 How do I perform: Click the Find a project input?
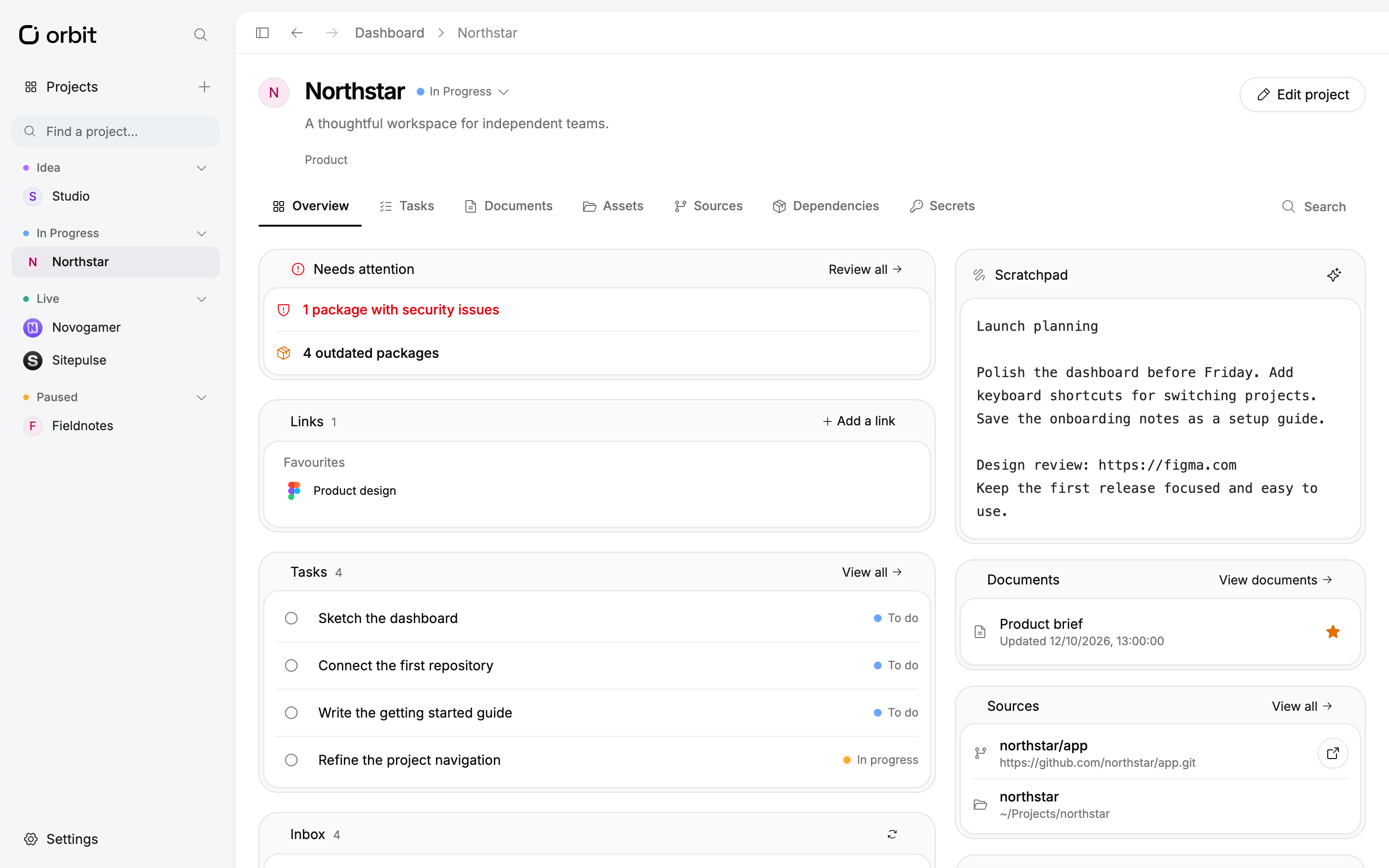(115, 132)
